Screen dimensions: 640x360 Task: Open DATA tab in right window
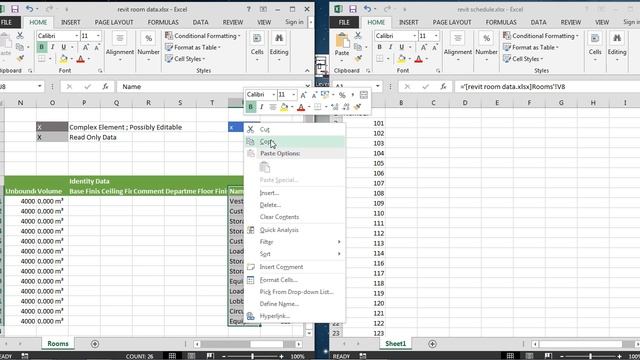point(538,22)
